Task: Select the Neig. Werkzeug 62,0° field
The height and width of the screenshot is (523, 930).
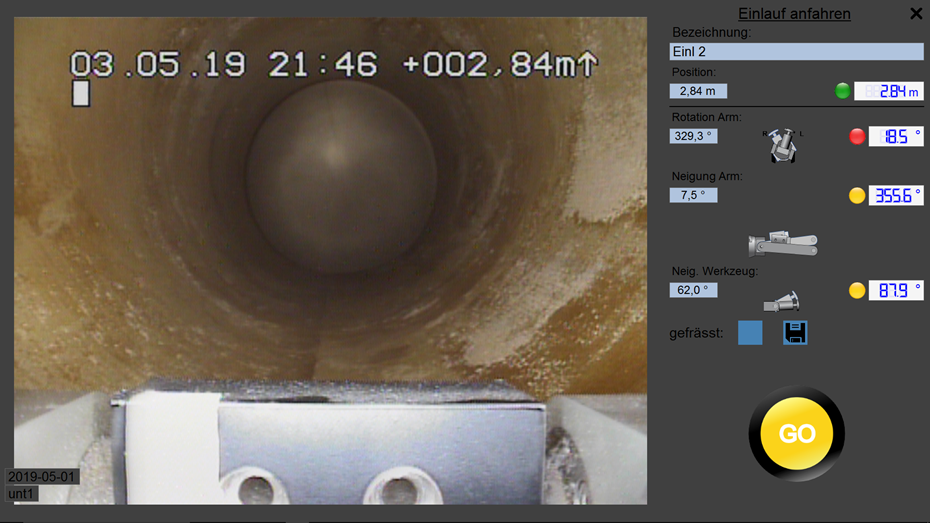Action: point(693,290)
